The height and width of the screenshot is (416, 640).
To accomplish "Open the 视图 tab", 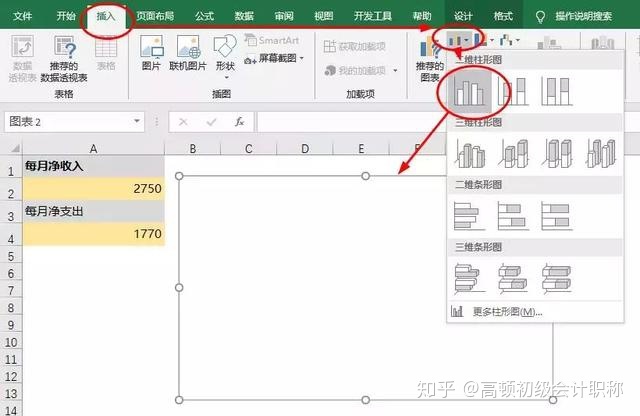I will 324,16.
